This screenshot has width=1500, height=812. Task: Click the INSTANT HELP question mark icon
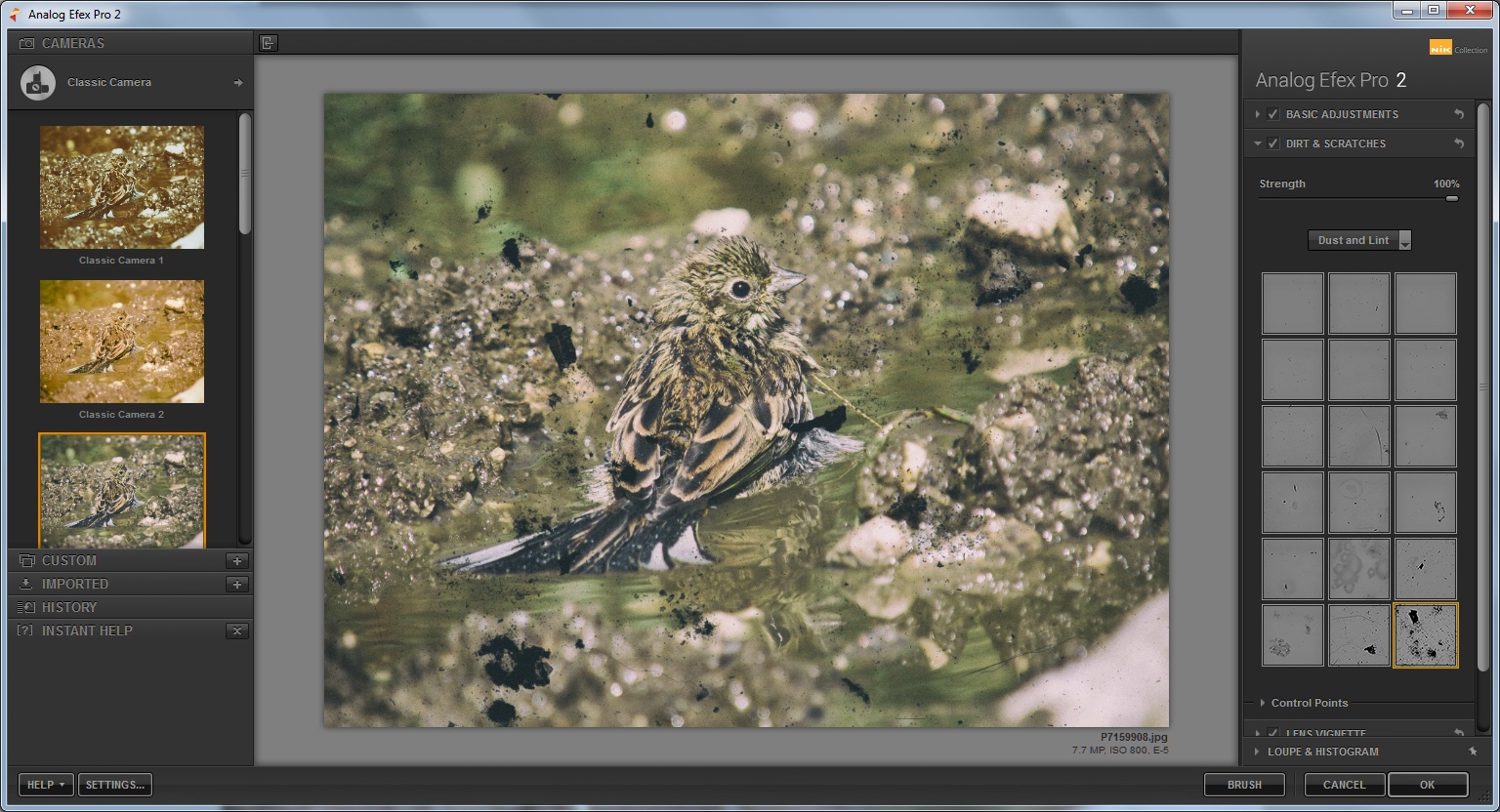coord(26,631)
